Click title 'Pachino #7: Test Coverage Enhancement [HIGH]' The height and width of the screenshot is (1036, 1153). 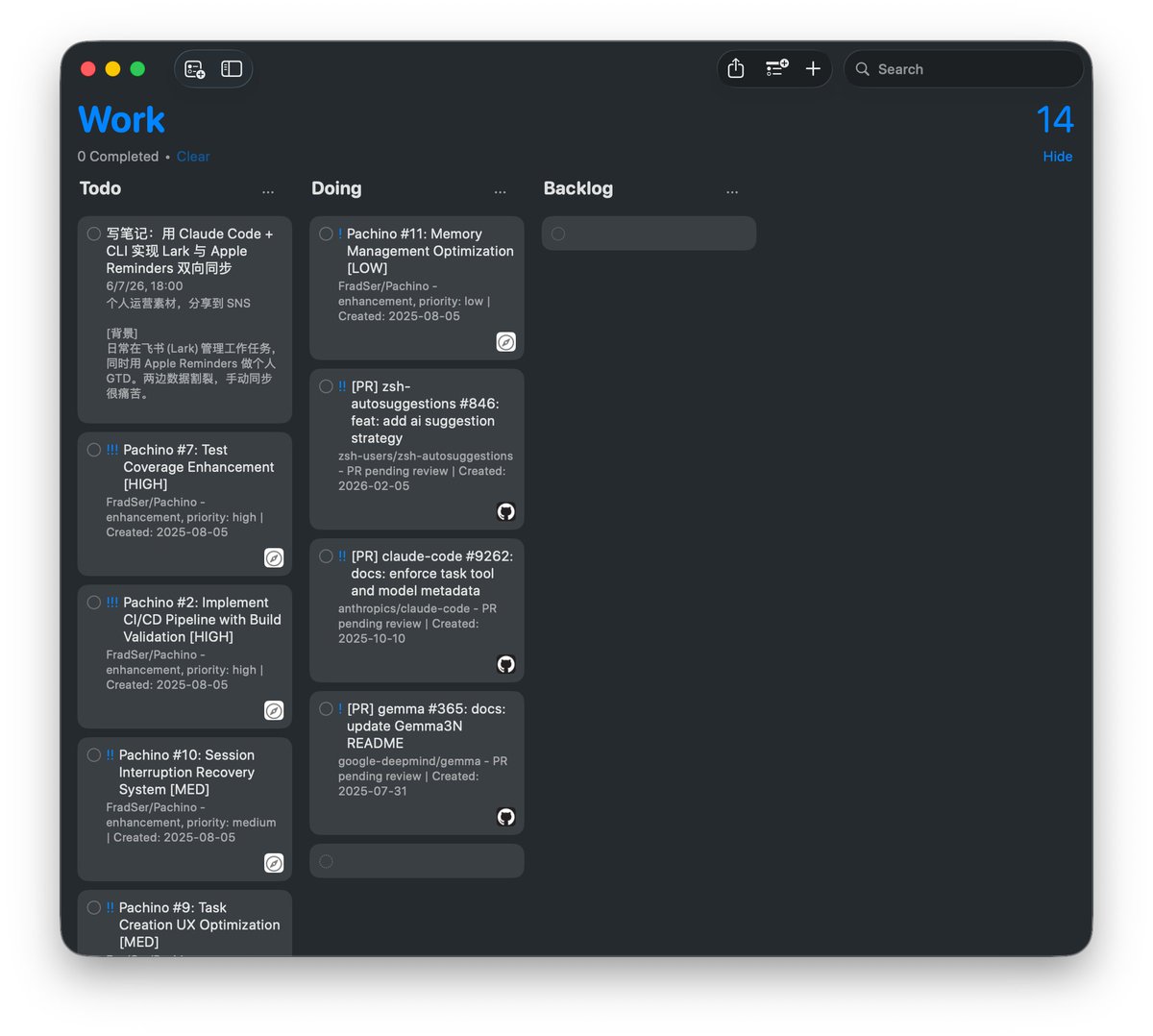point(198,467)
